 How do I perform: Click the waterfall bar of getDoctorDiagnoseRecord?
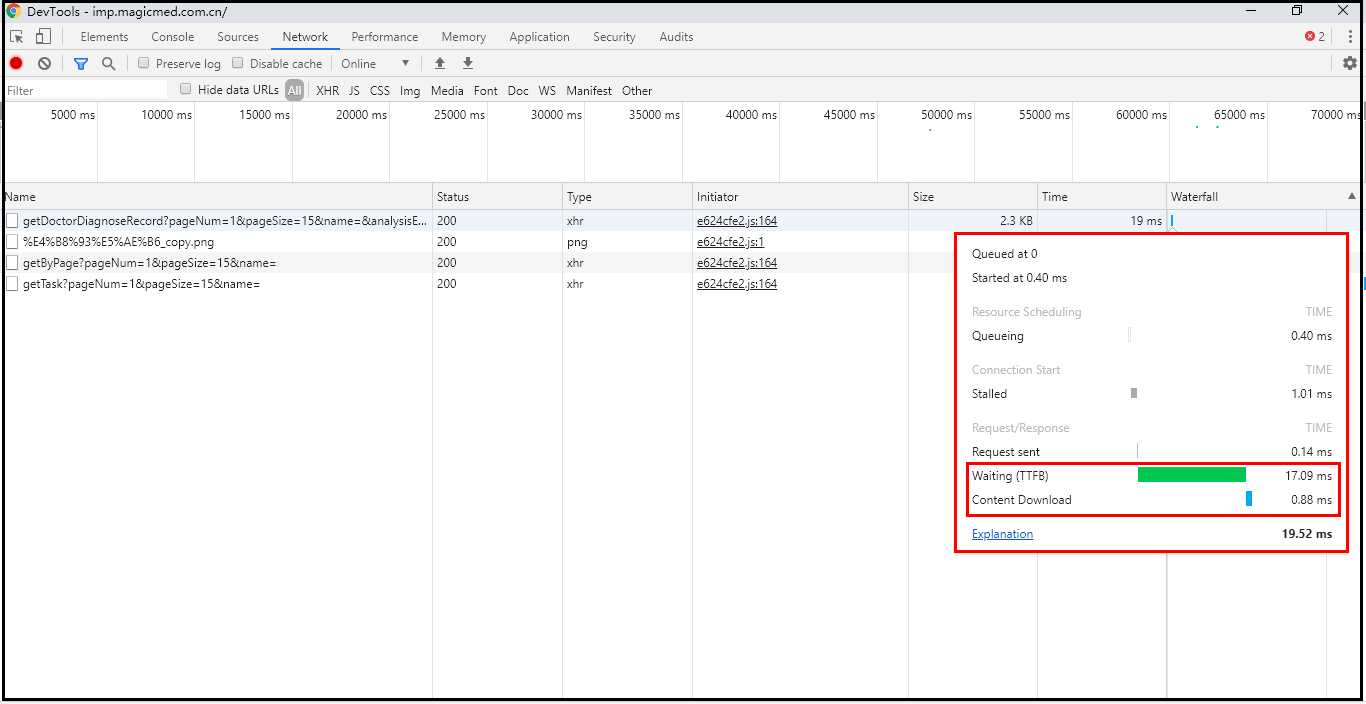coord(1172,221)
